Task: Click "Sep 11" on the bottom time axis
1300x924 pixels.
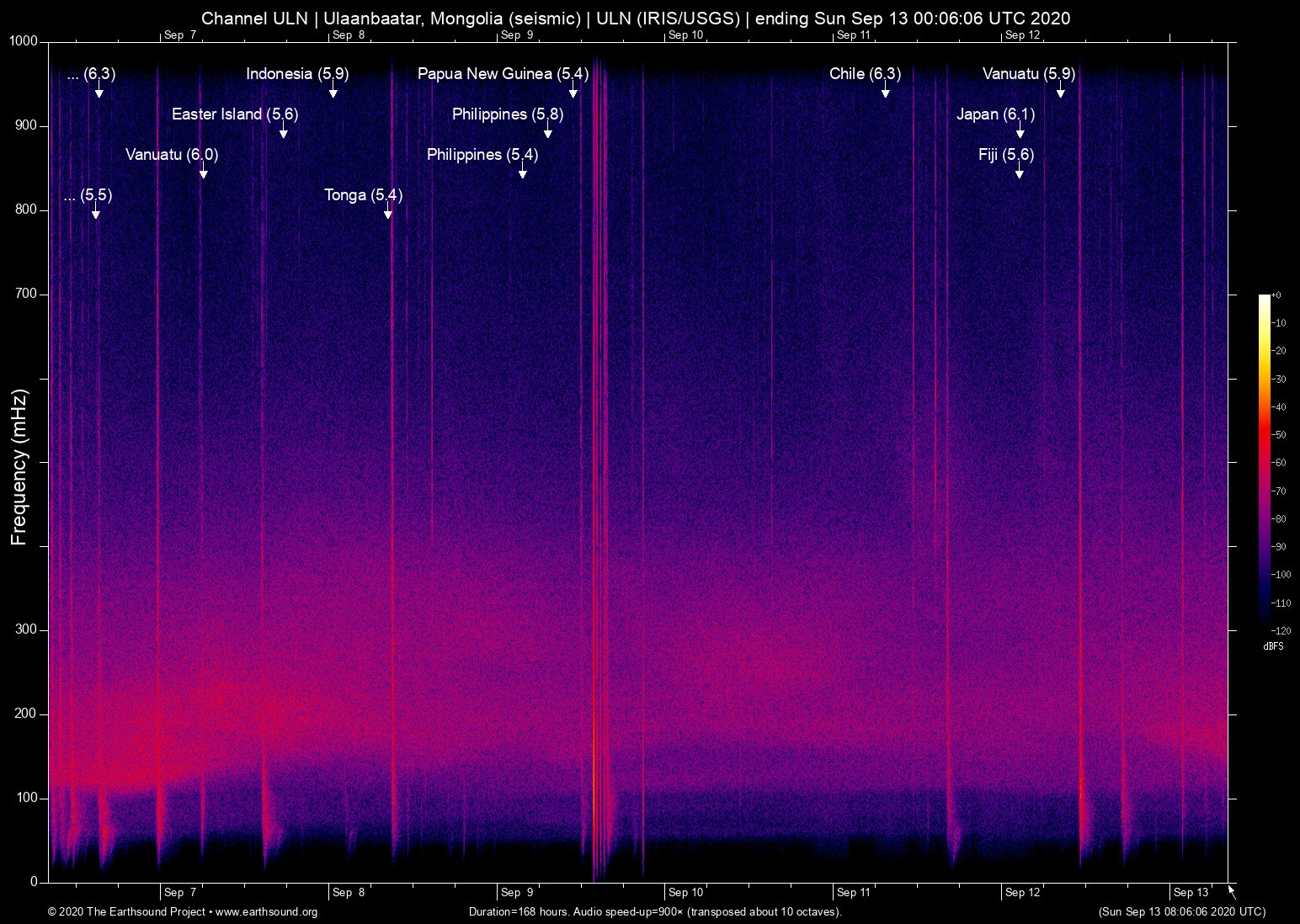Action: (854, 892)
